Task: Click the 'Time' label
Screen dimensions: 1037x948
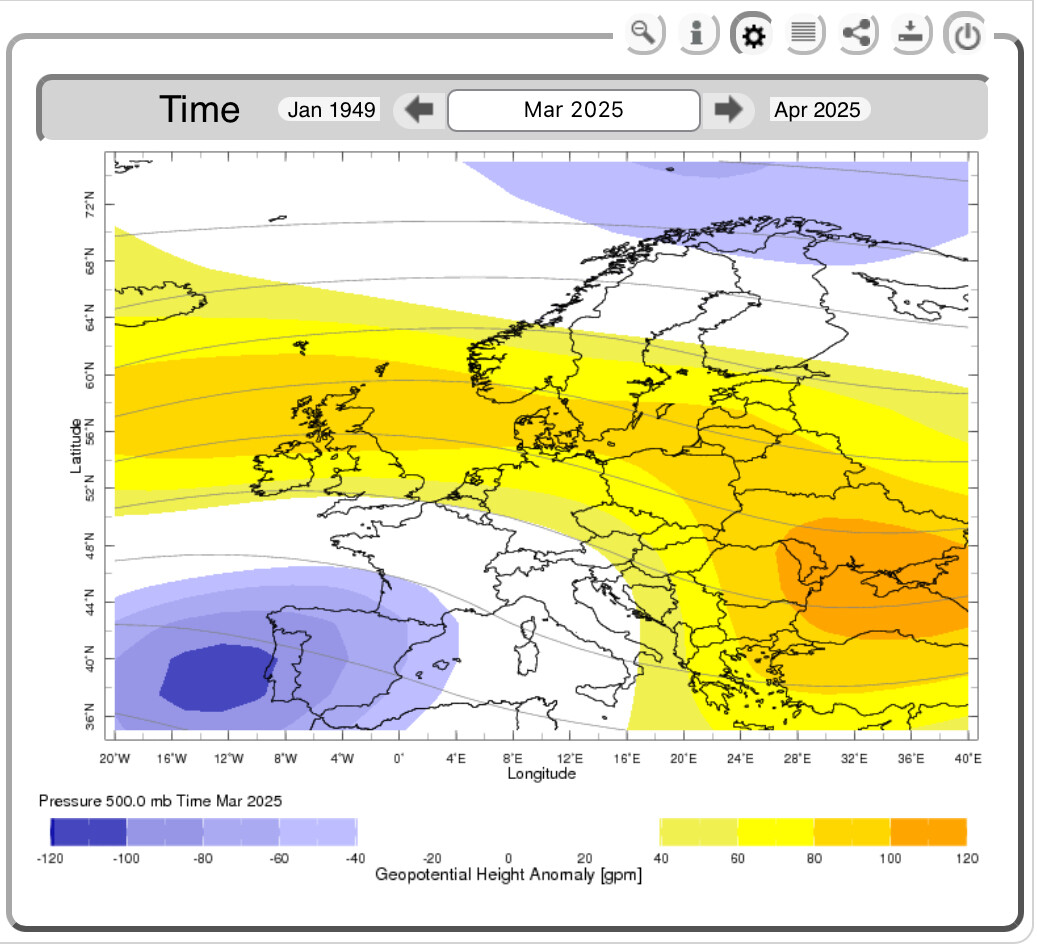Action: pos(199,109)
